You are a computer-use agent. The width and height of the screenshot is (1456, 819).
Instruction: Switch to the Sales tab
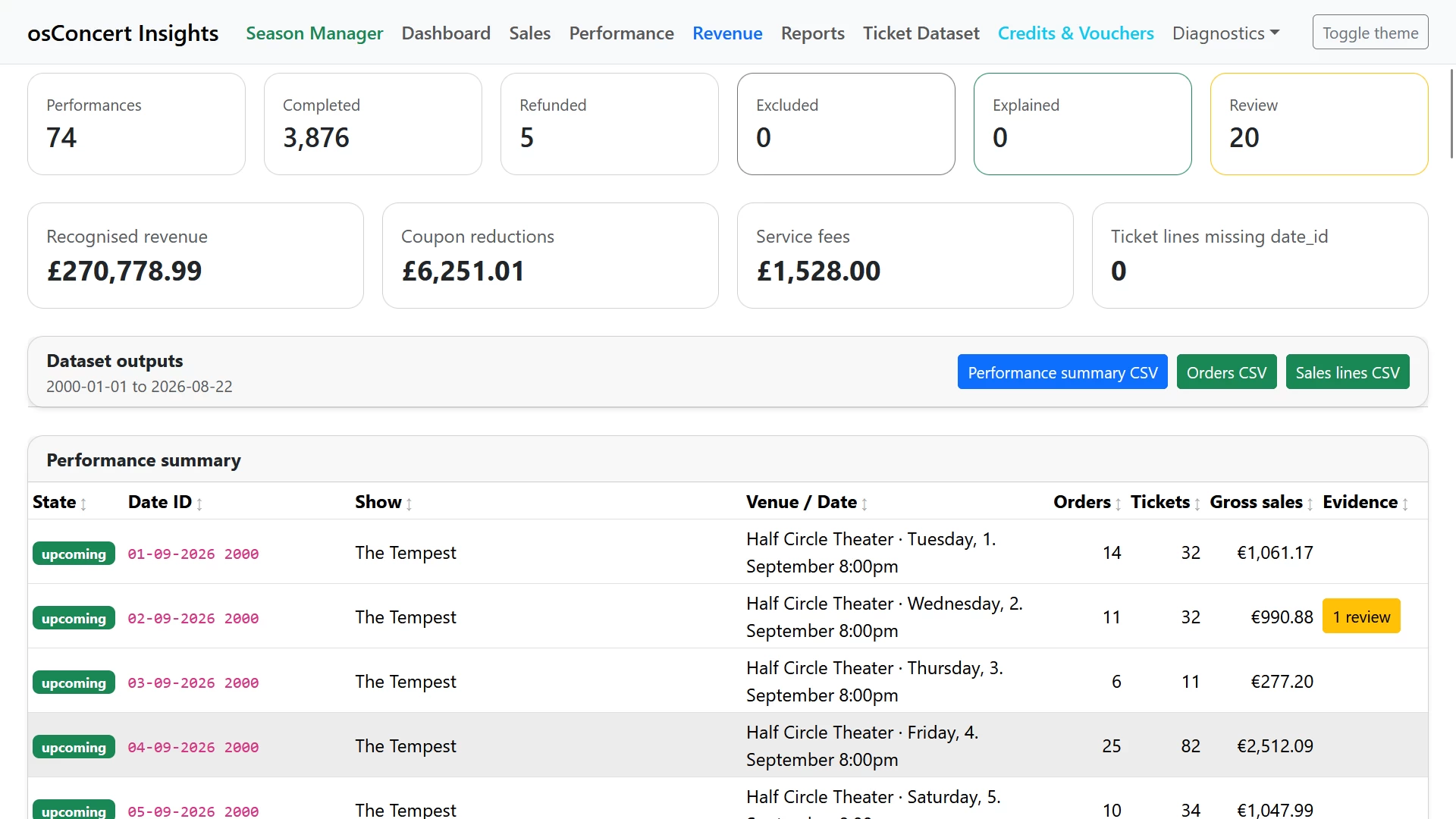(x=530, y=33)
